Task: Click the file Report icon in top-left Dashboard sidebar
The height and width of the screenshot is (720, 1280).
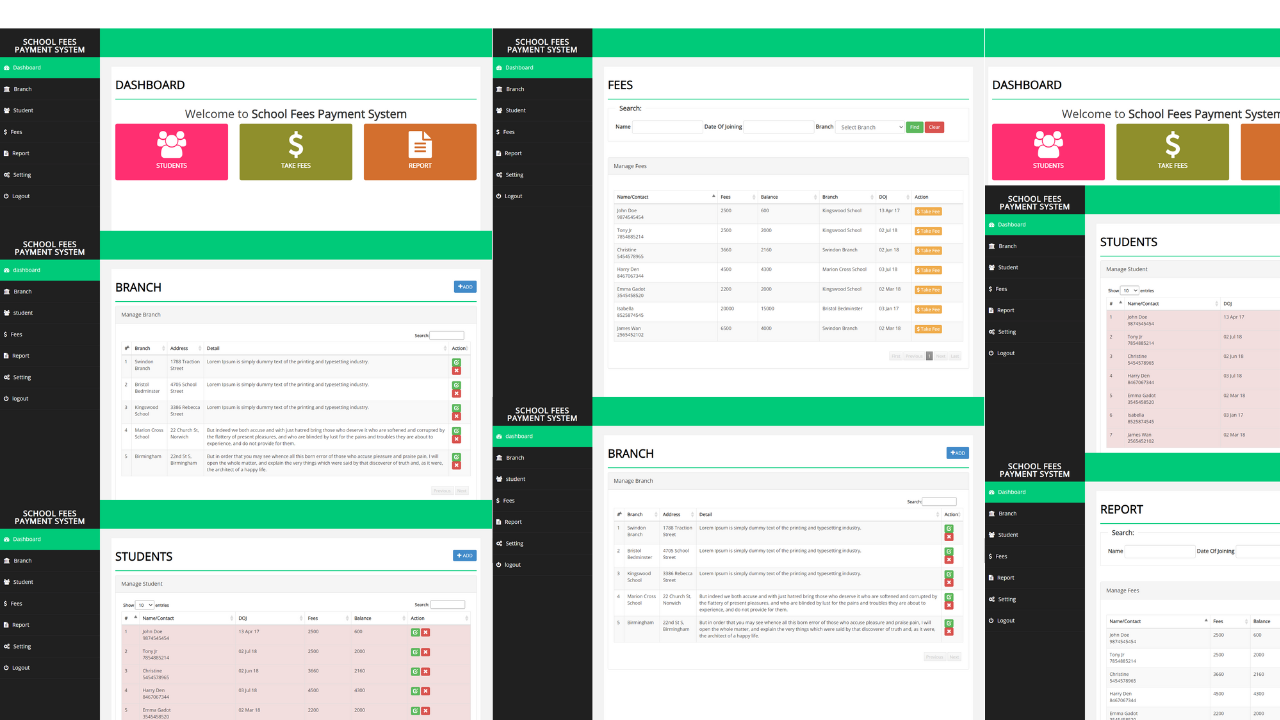Action: pos(7,153)
